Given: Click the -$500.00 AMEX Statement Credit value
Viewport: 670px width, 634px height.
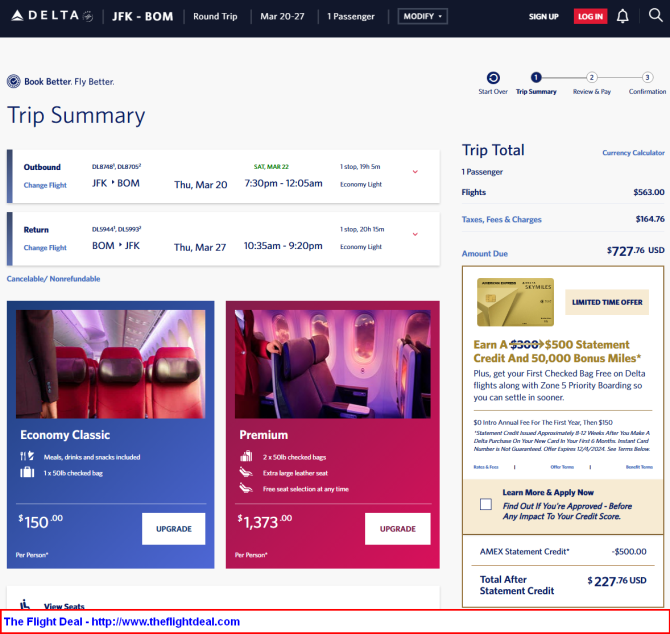Looking at the screenshot, I should click(629, 552).
